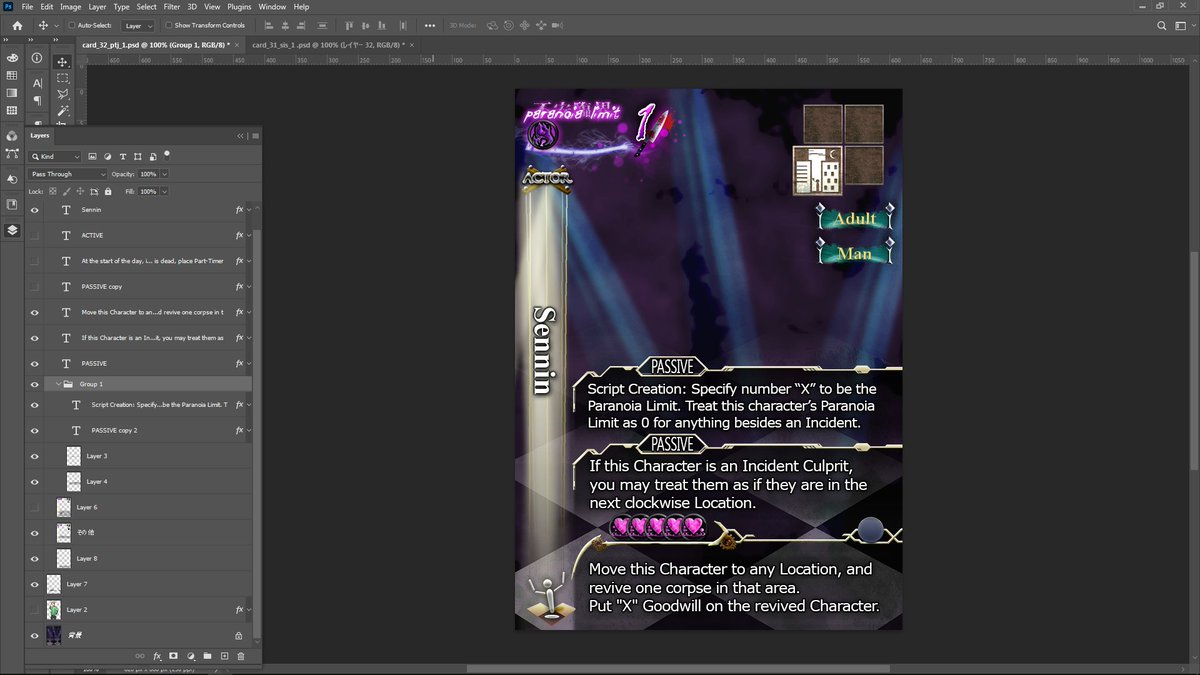The width and height of the screenshot is (1200, 675).
Task: Toggle the layer filter on/off switch
Action: click(167, 154)
